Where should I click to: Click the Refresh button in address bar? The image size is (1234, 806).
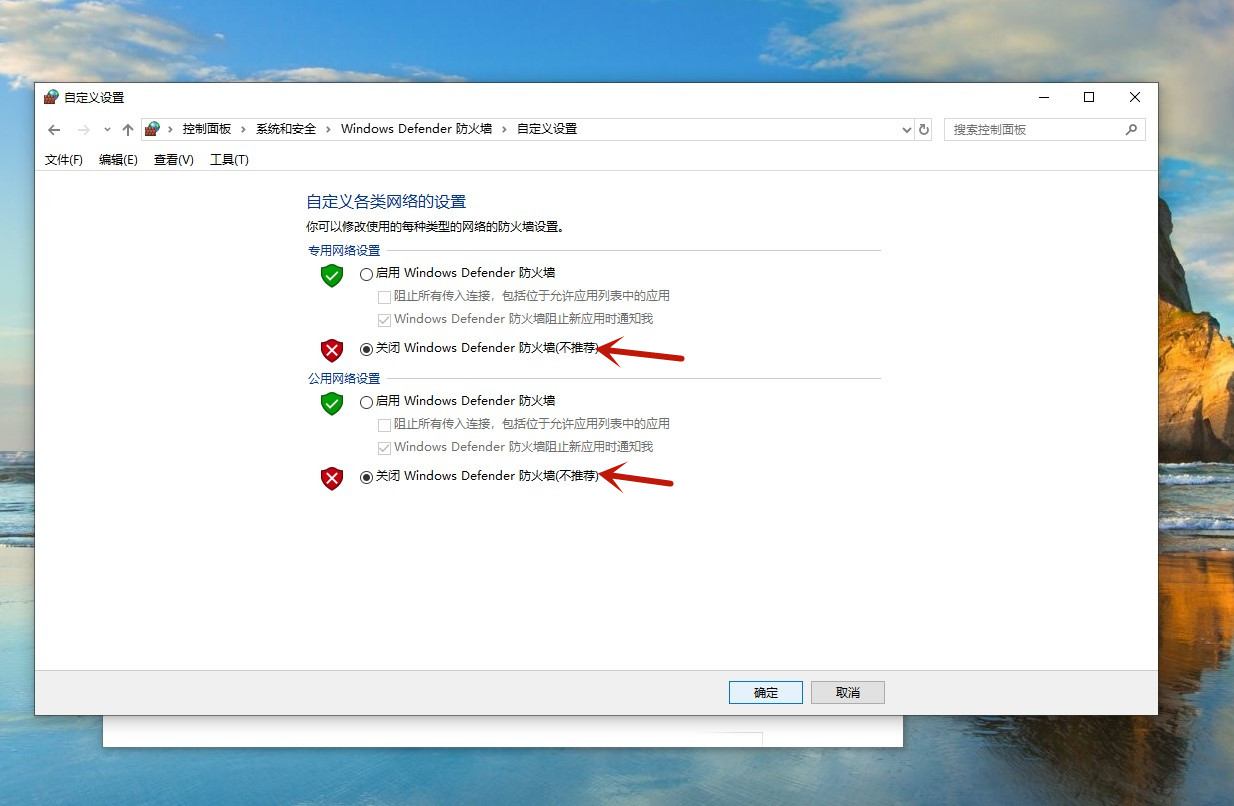pos(924,130)
